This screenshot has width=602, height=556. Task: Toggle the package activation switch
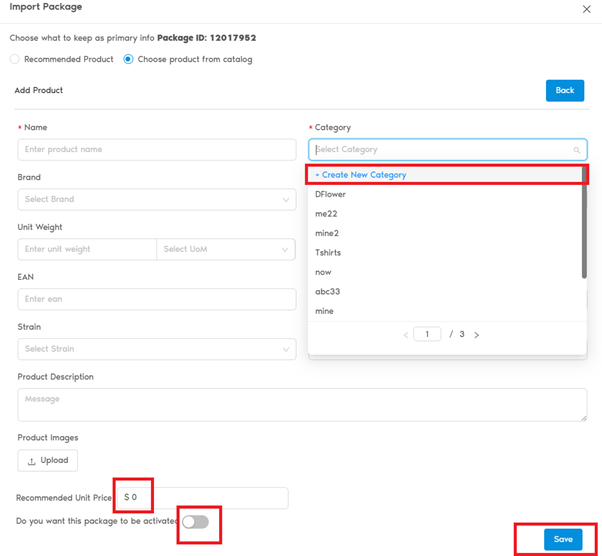[x=195, y=522]
